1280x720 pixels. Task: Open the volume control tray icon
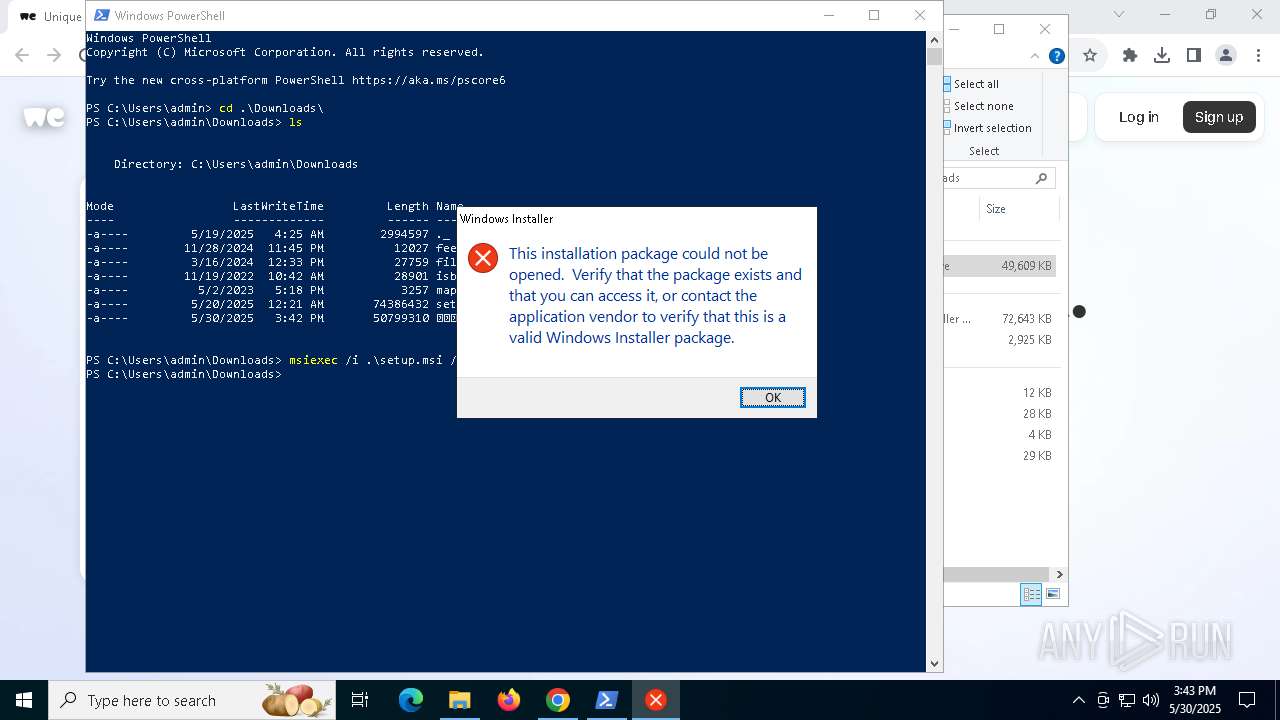coord(1151,700)
